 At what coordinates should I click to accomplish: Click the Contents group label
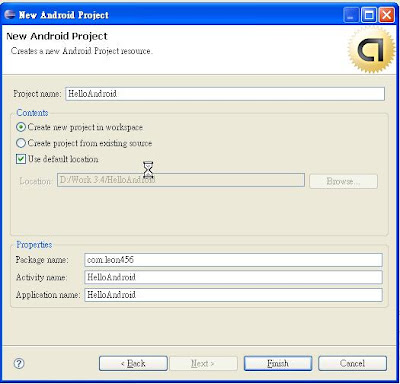pos(32,113)
